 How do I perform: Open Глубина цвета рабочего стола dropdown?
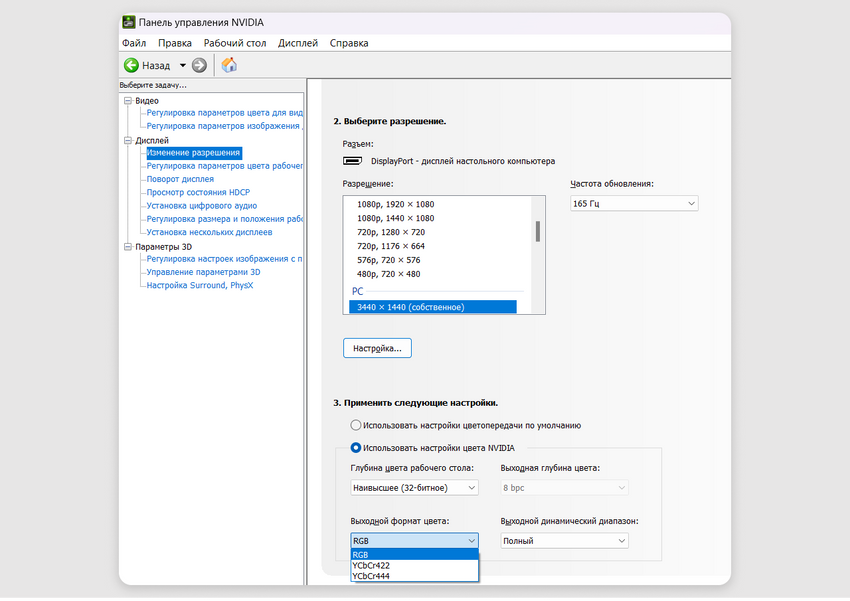tap(414, 488)
